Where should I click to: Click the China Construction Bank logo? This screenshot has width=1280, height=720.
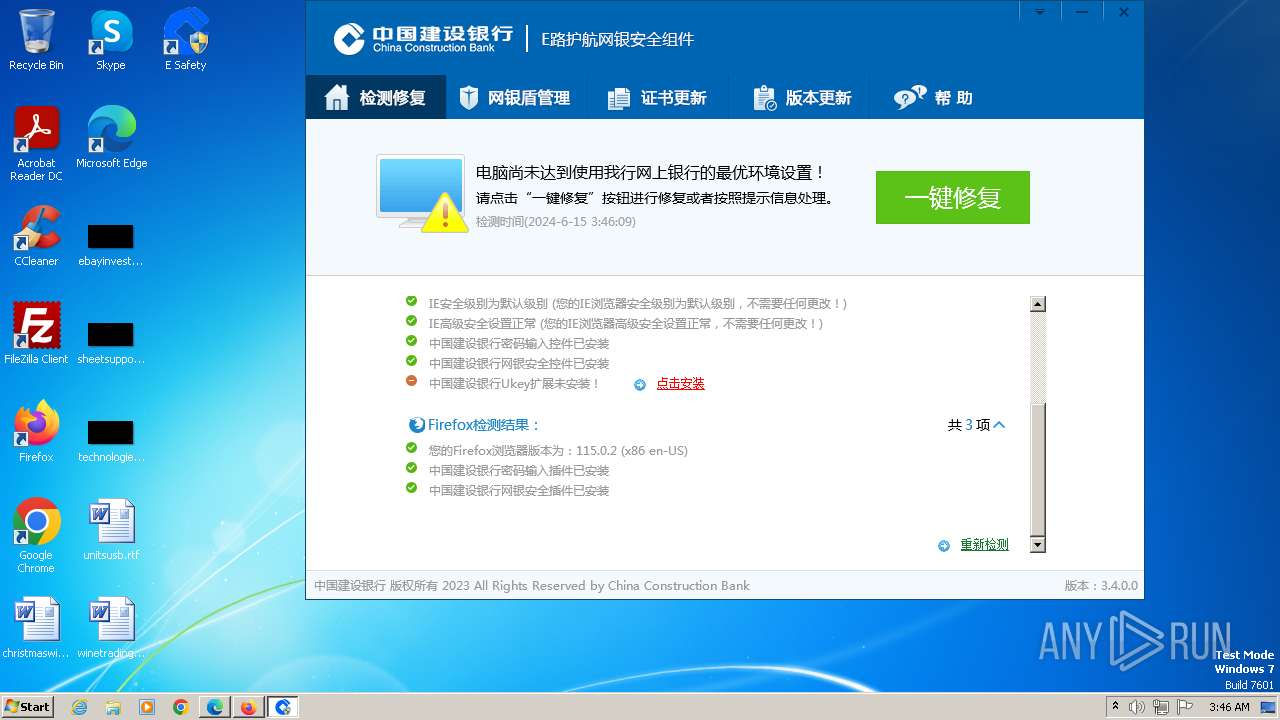pos(423,39)
